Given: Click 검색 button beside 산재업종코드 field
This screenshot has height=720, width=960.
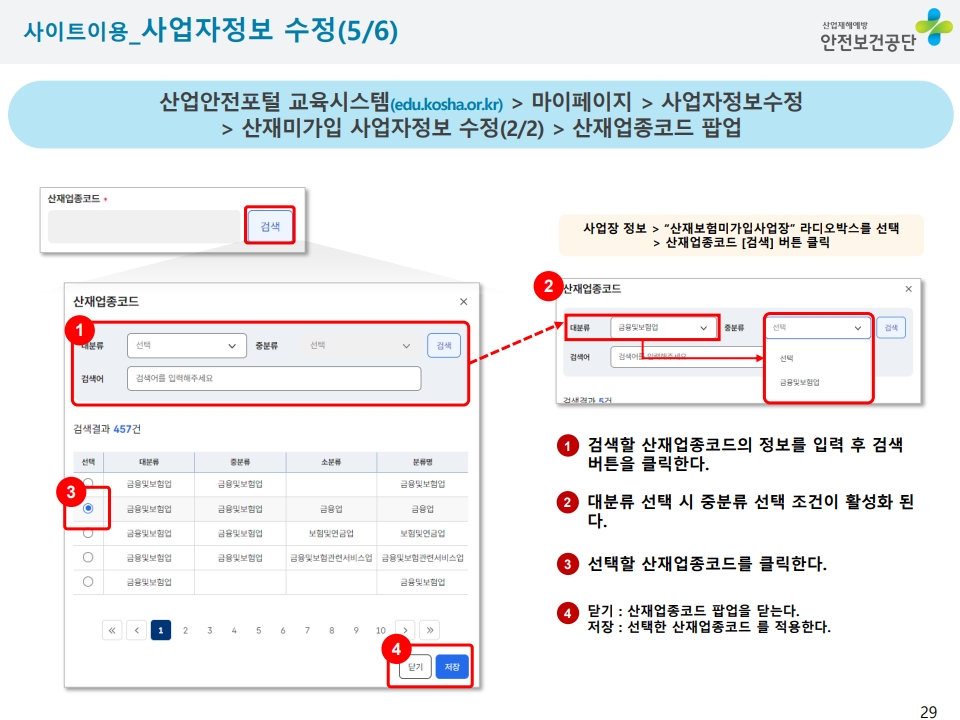Looking at the screenshot, I should point(270,227).
